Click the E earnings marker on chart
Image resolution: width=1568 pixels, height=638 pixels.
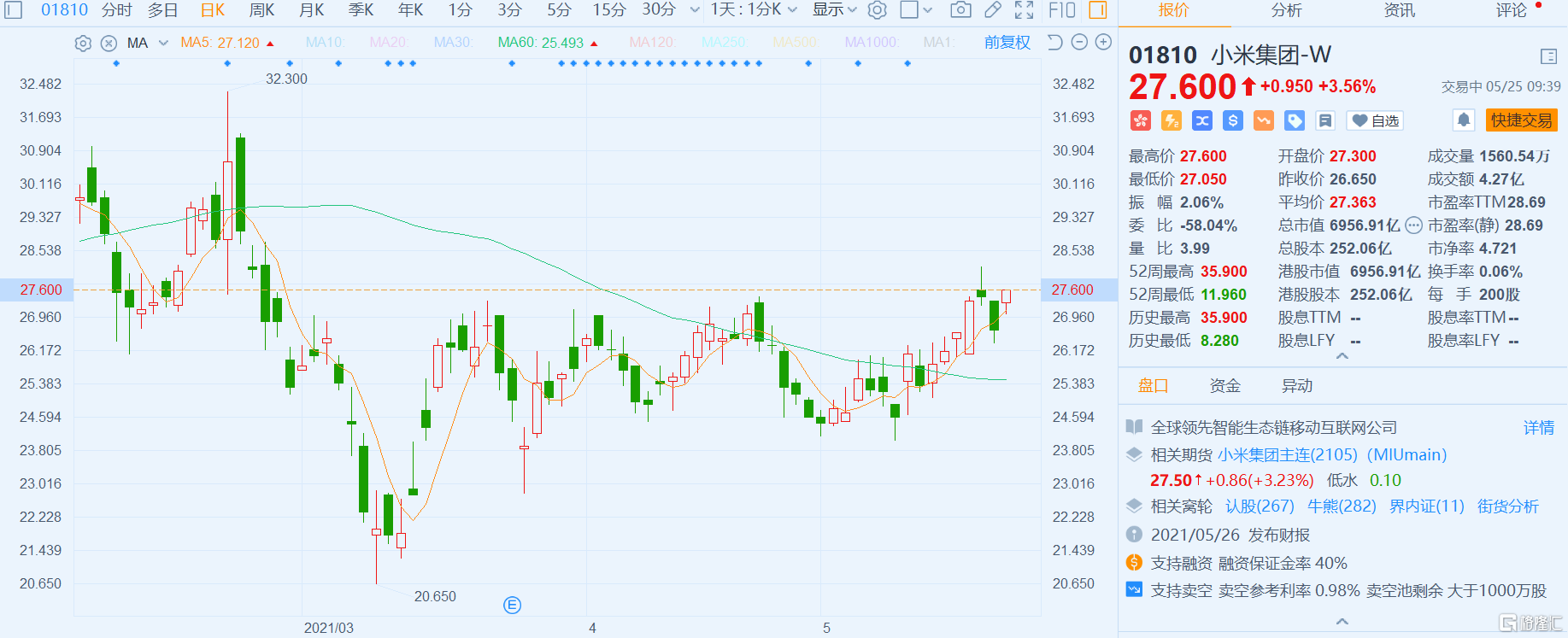coord(512,606)
